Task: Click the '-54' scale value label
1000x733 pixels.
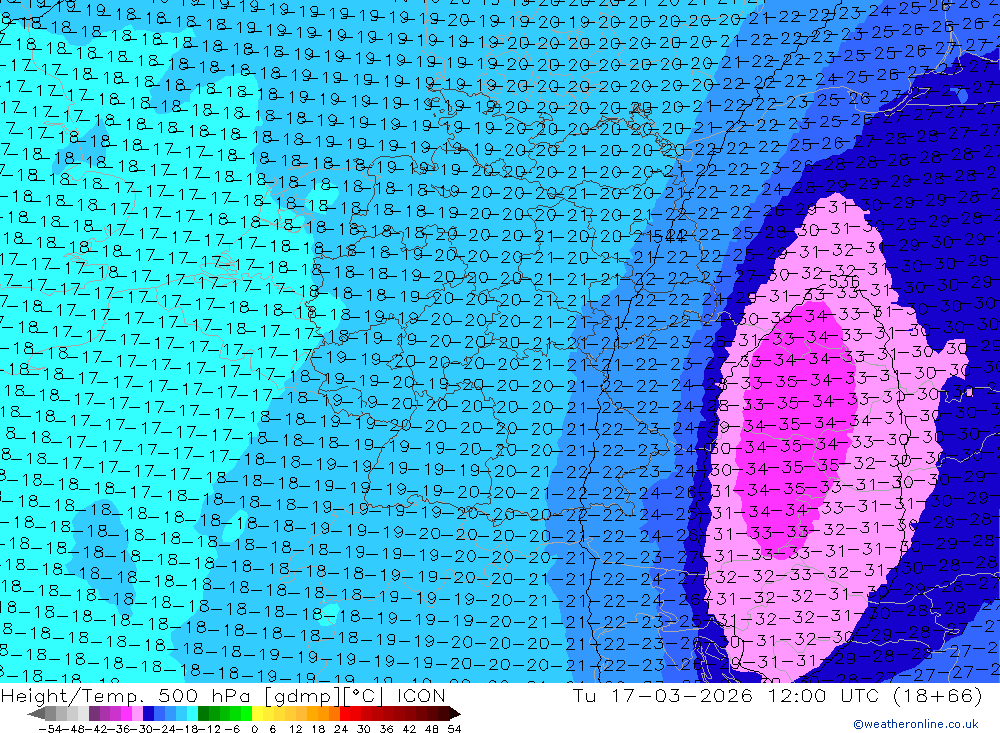Action: 50,729
